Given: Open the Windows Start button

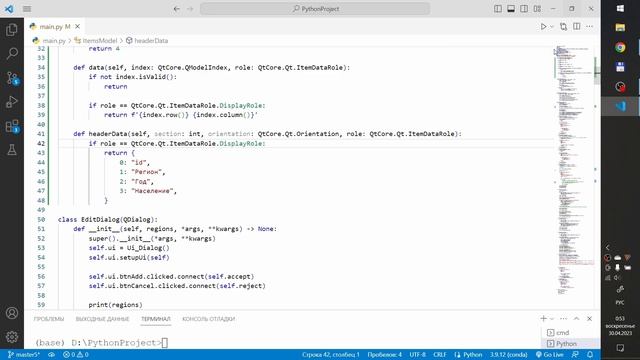Looking at the screenshot, I should [620, 9].
